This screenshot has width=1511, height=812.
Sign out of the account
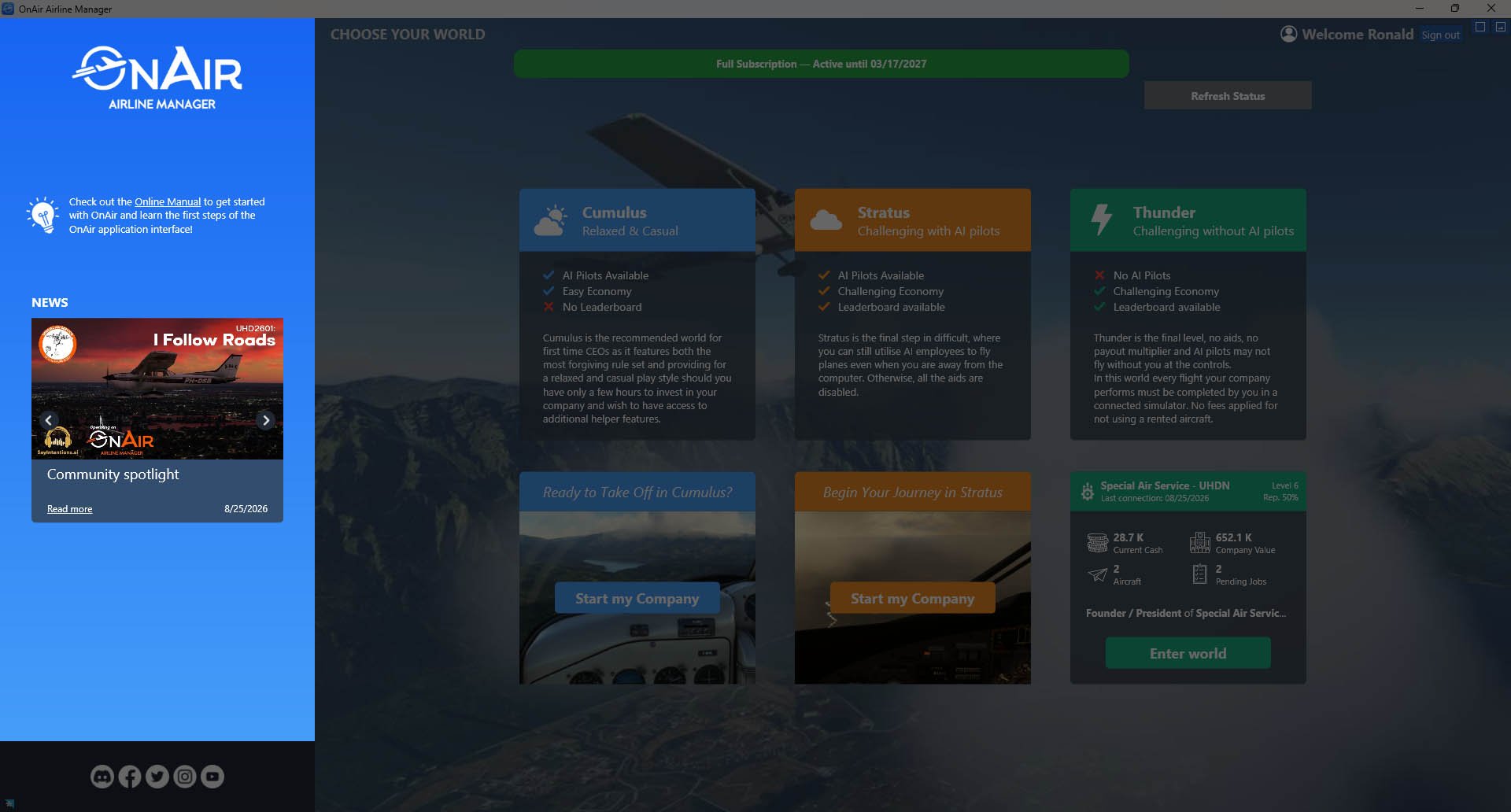click(1440, 35)
